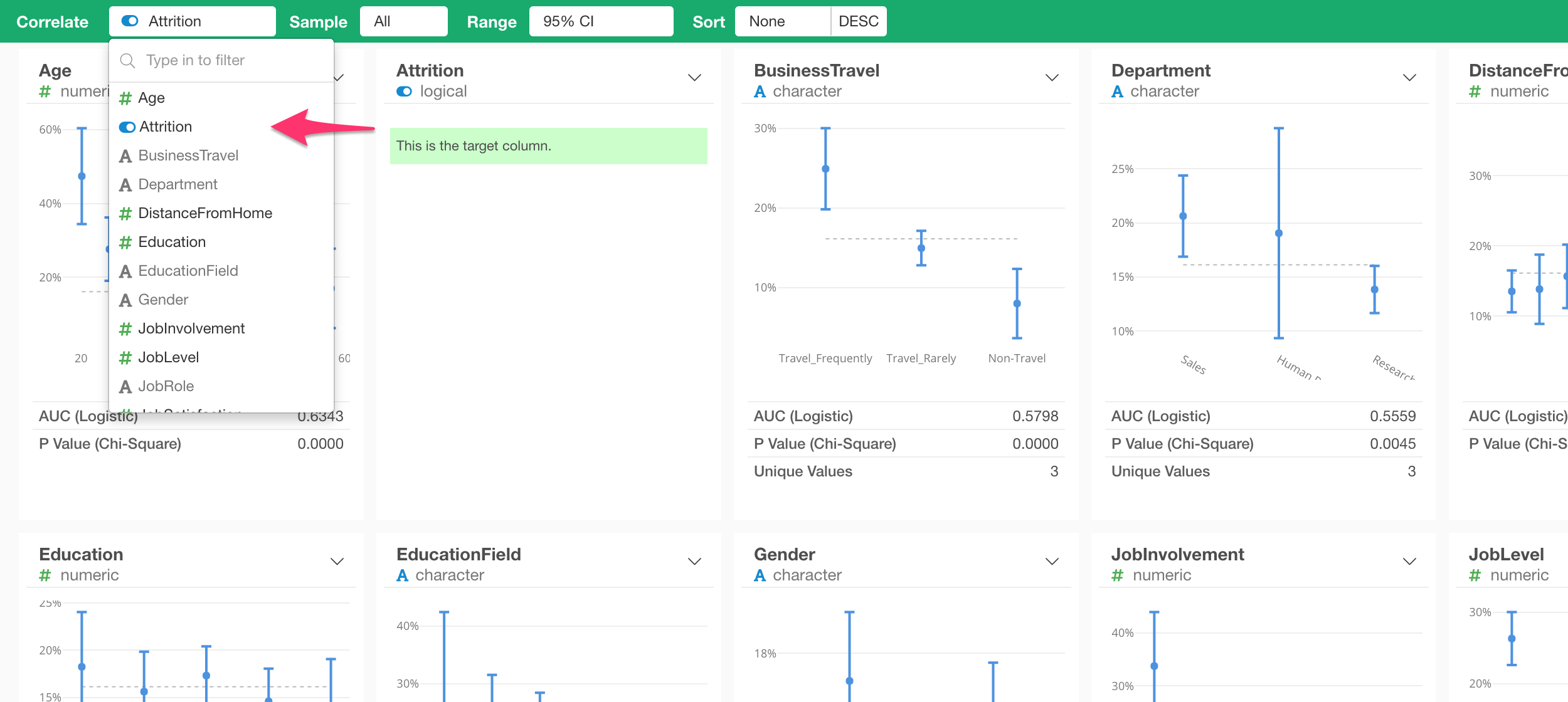Screen dimensions: 1568x702
Task: Click the # icon beside Education in list
Action: click(125, 242)
